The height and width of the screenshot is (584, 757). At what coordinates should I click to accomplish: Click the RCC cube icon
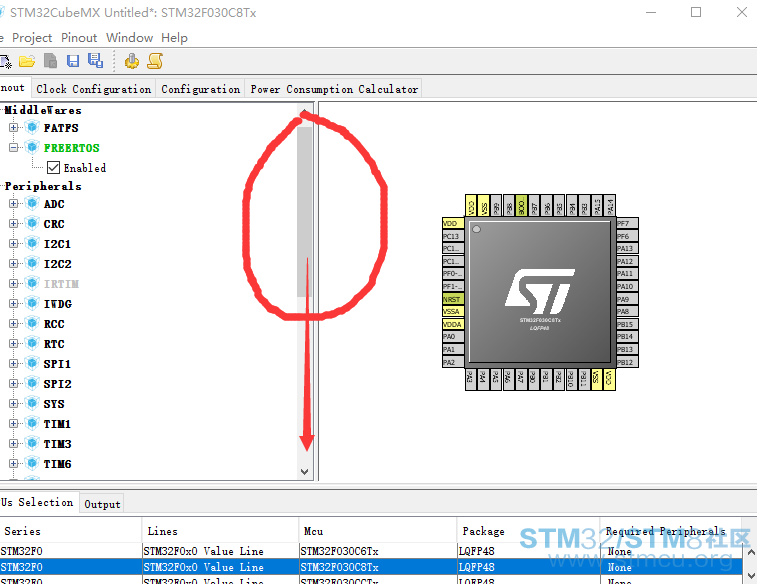[32, 324]
